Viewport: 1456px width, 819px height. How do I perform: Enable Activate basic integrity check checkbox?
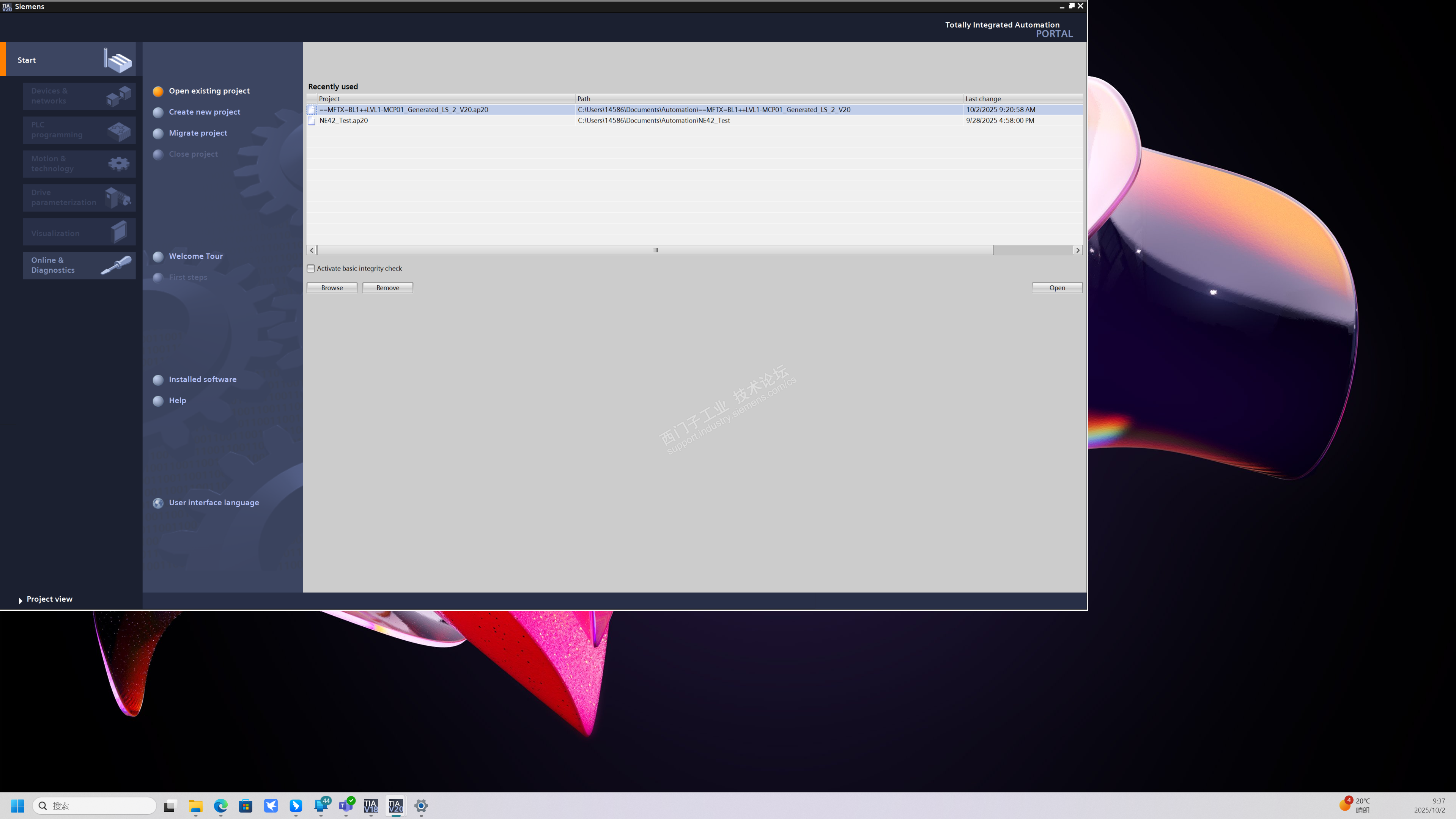coord(311,269)
